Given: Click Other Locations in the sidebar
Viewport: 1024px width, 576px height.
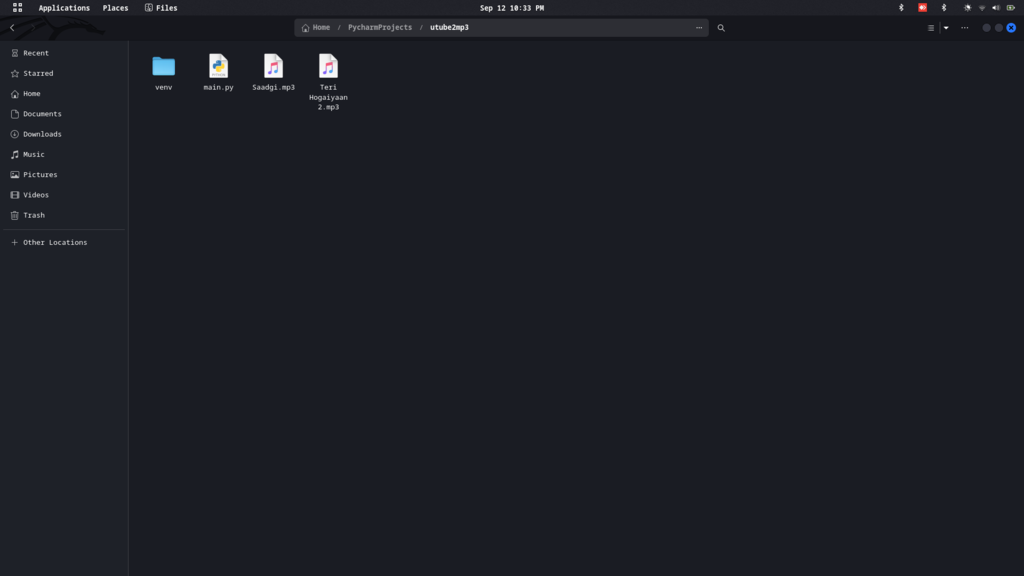Looking at the screenshot, I should point(63,242).
